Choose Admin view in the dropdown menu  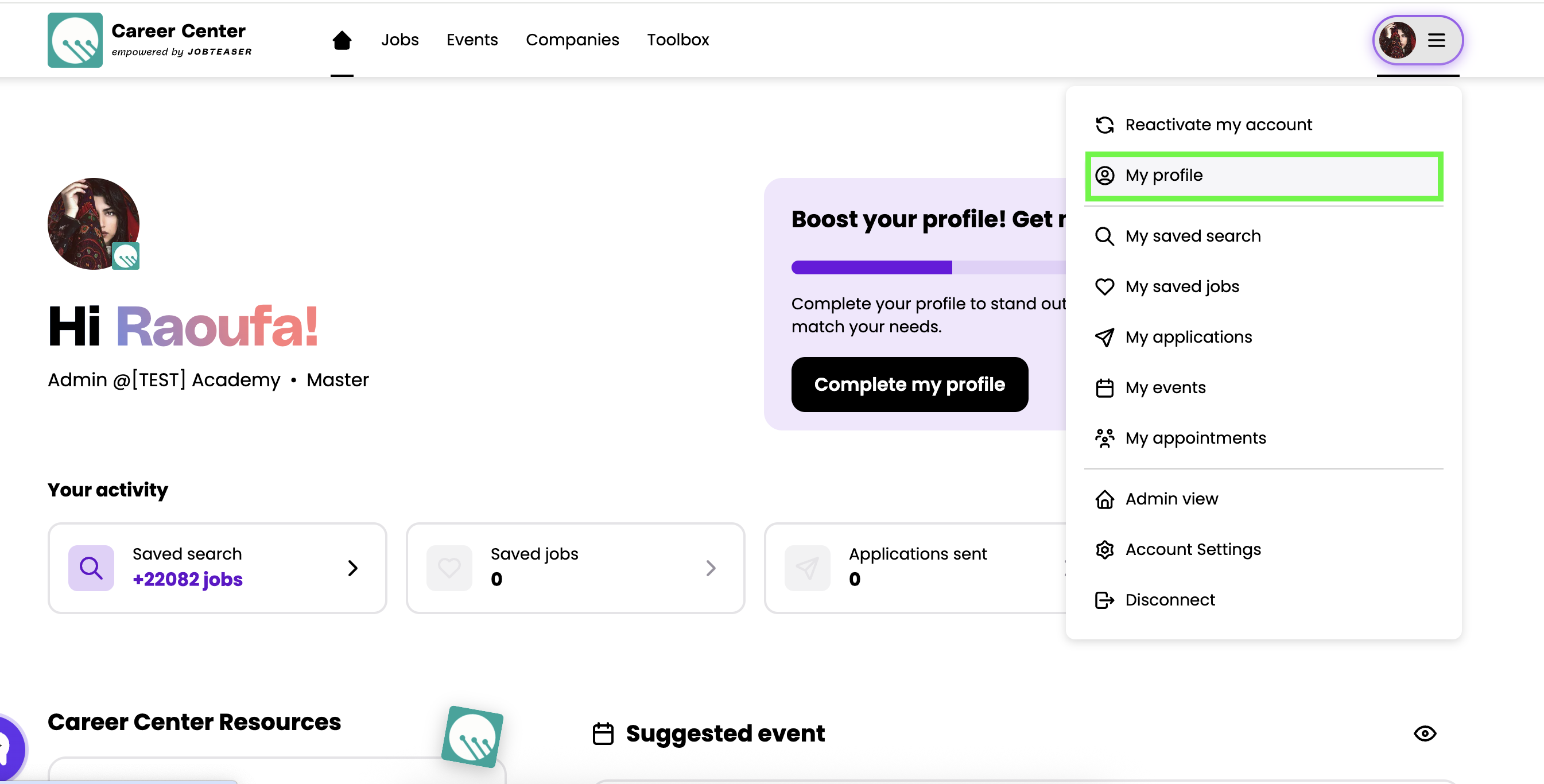pos(1171,499)
